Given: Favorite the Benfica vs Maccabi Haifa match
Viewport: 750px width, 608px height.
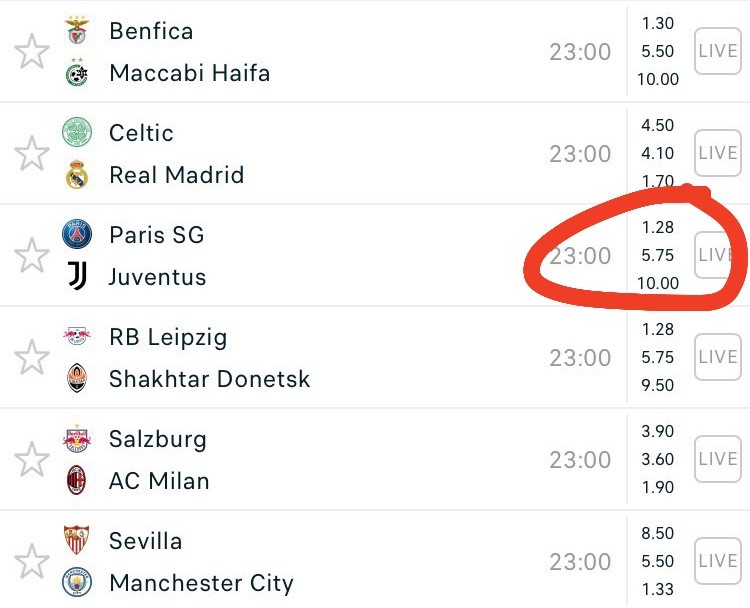Looking at the screenshot, I should click(x=32, y=51).
